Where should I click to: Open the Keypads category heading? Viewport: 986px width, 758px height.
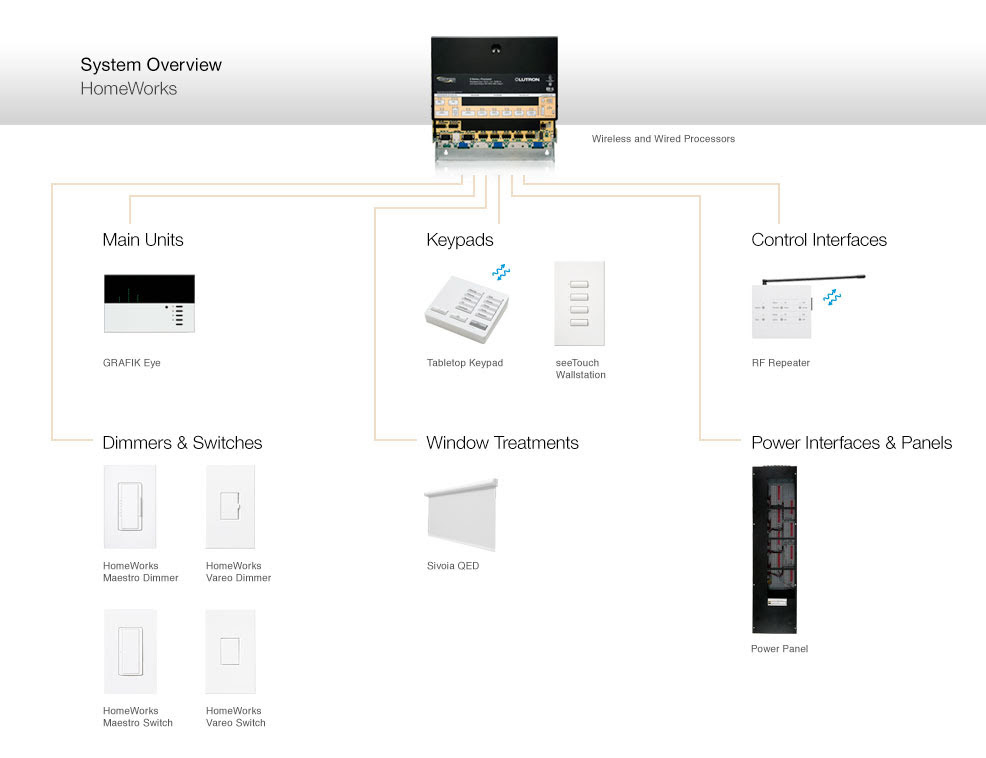pyautogui.click(x=460, y=240)
